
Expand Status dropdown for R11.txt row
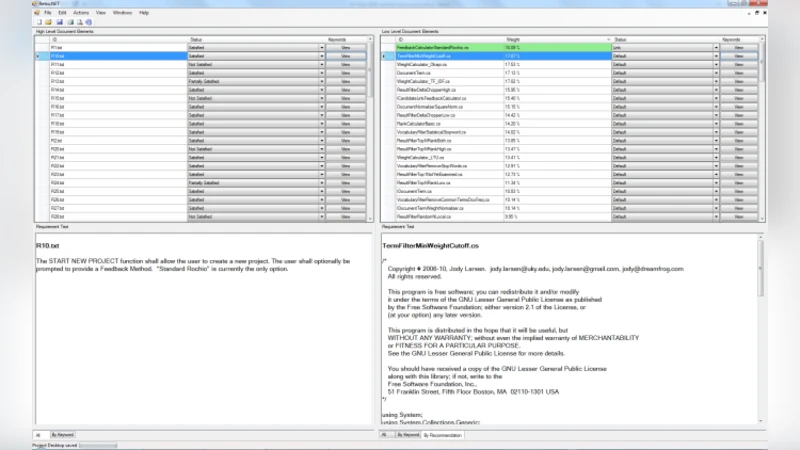322,64
